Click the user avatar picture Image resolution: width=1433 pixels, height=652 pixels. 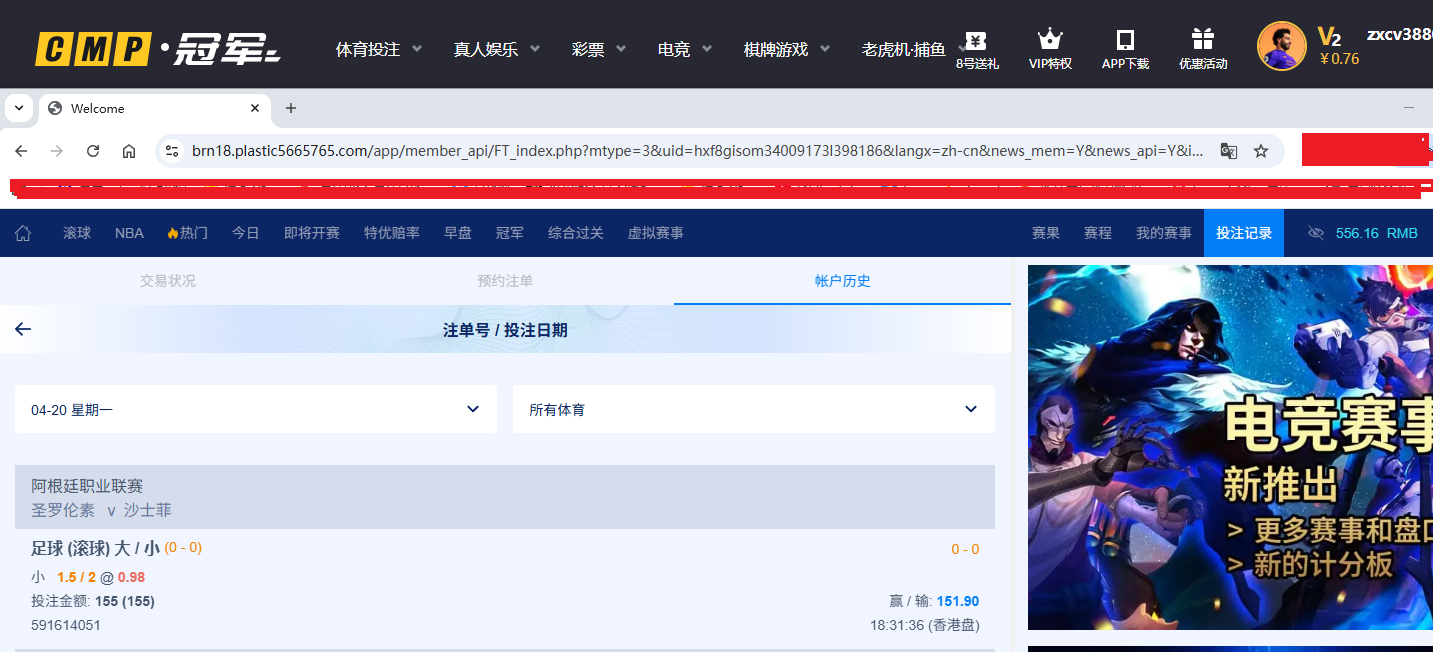click(x=1282, y=46)
